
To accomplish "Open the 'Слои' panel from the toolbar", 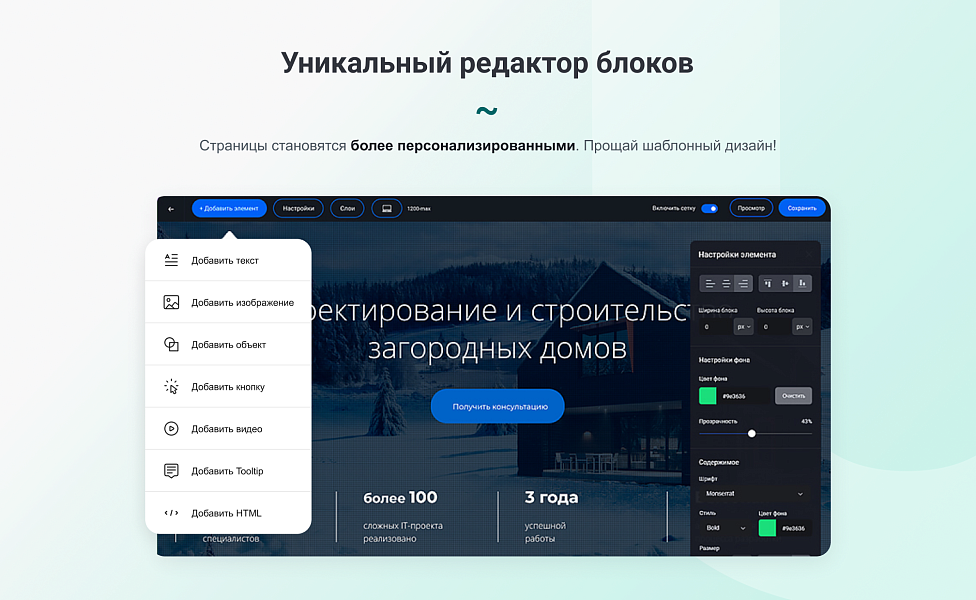I will coord(347,208).
